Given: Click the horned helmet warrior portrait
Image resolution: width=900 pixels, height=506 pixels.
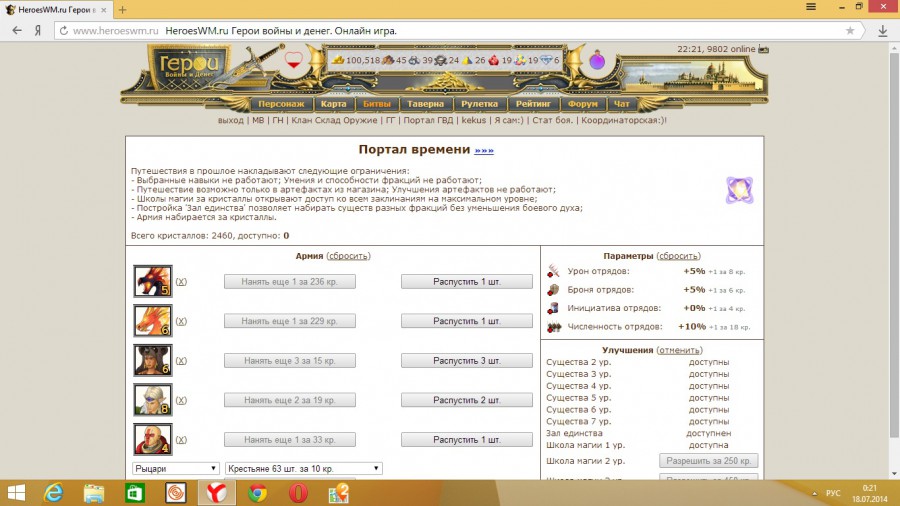Looking at the screenshot, I should pyautogui.click(x=153, y=360).
